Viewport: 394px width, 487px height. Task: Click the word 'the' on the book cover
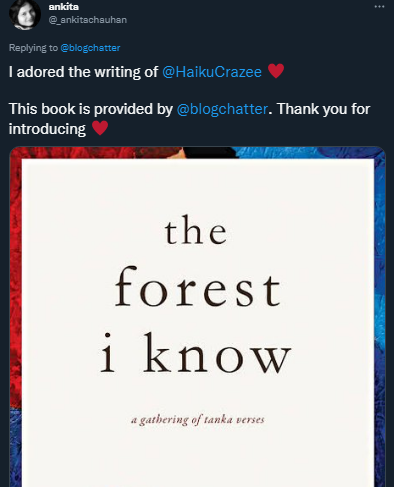point(196,230)
